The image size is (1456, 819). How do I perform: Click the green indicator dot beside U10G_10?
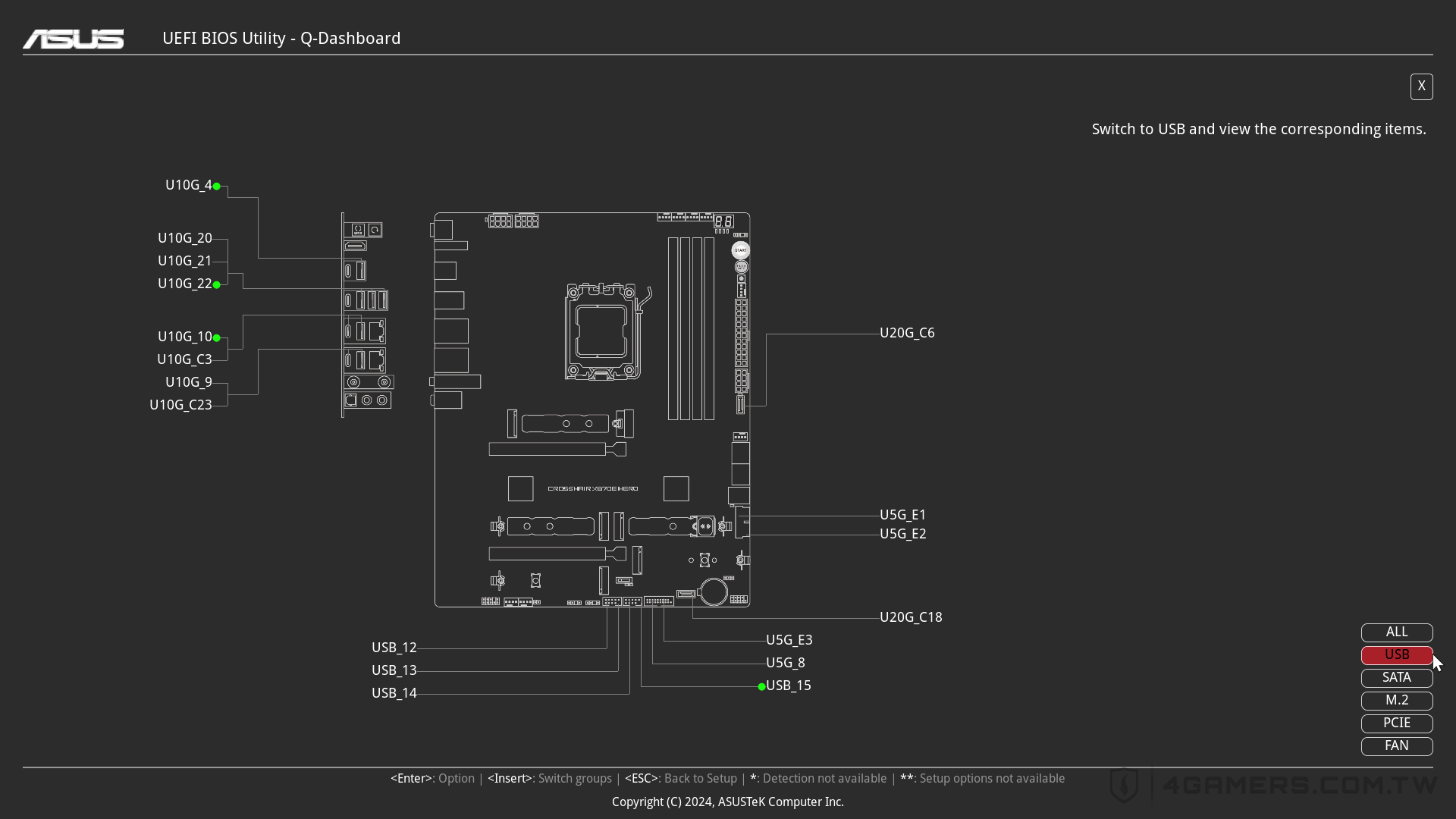click(x=217, y=337)
